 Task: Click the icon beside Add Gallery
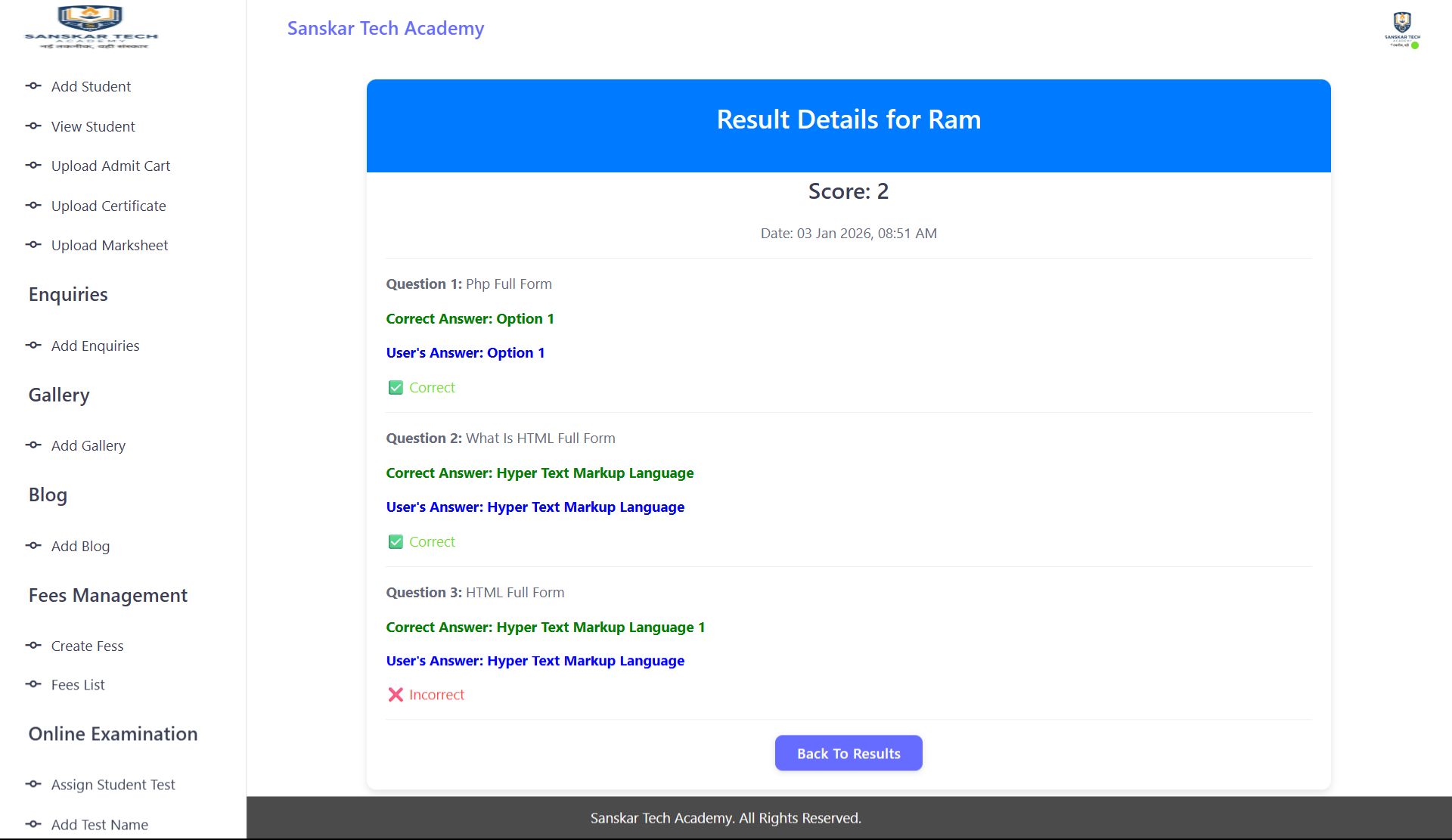point(33,445)
